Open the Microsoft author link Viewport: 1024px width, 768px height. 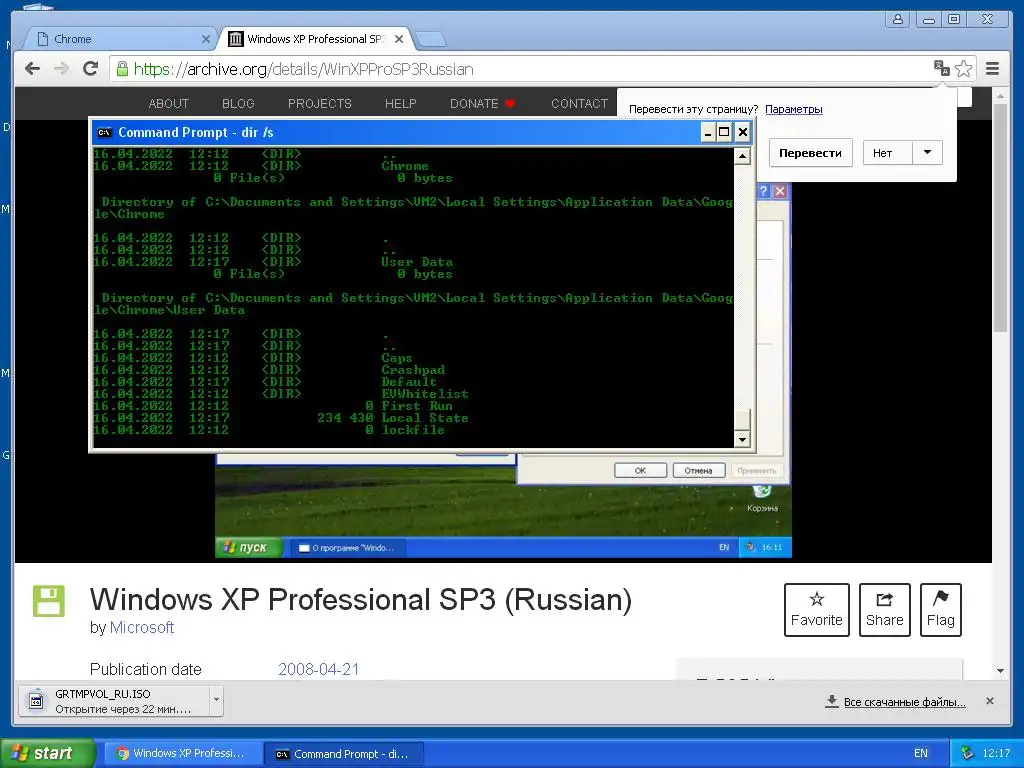click(x=142, y=628)
